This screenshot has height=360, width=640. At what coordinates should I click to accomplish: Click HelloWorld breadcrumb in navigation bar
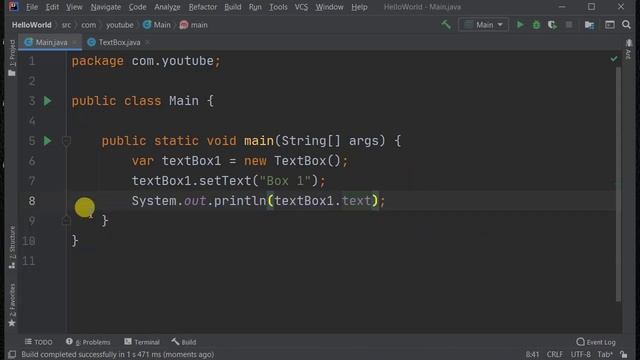click(32, 25)
